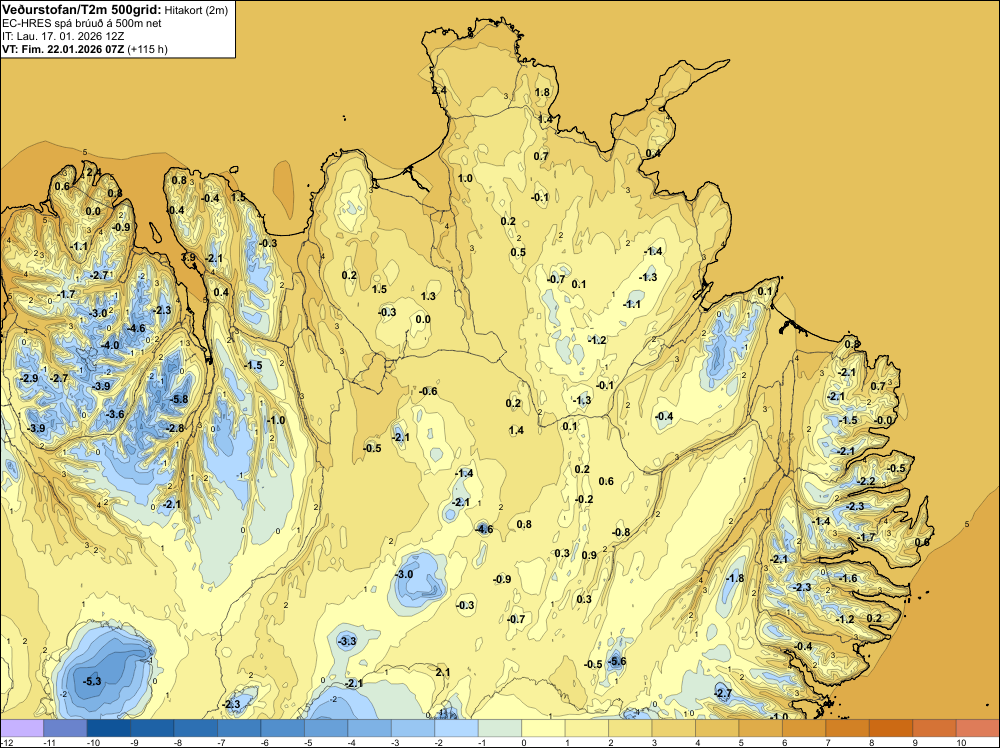1000x748 pixels.
Task: Click the 'Veðurstofan/T2m 500grid:' title text
Action: pos(82,10)
